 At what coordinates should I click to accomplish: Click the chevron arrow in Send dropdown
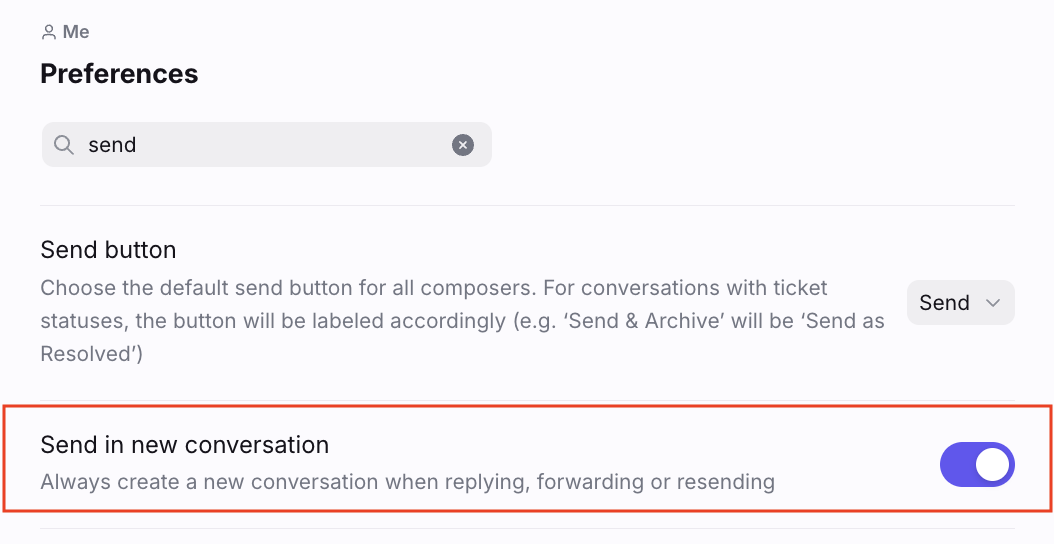993,303
